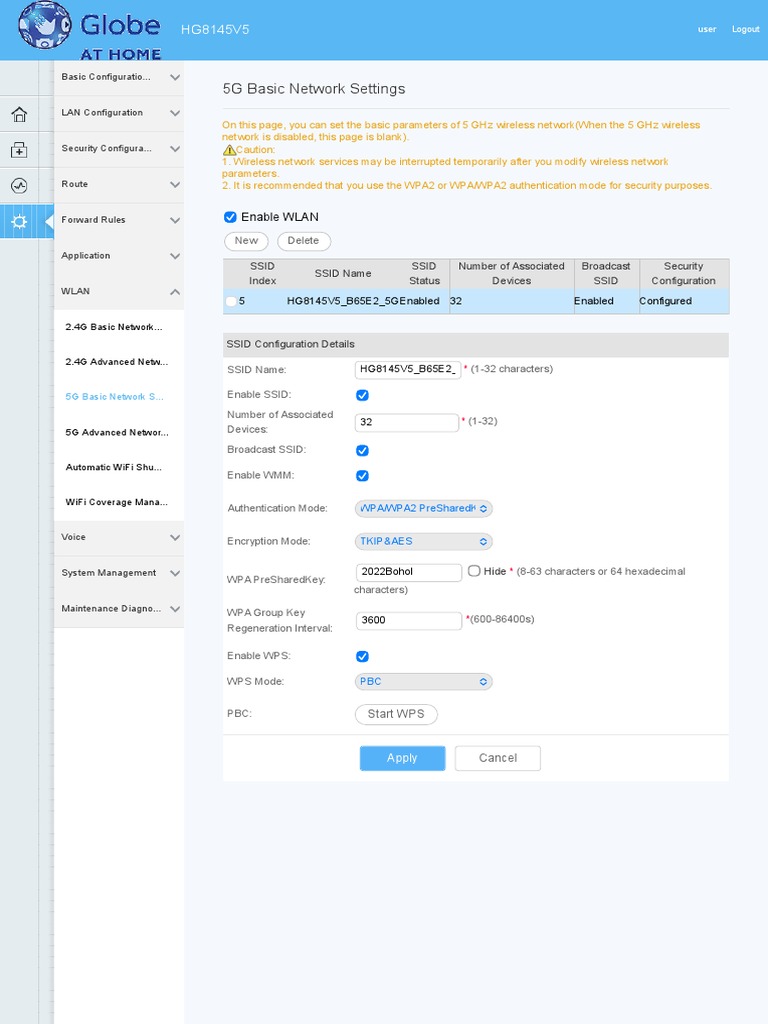Screen dimensions: 768x1024
Task: Expand Voice menu
Action: pos(118,537)
